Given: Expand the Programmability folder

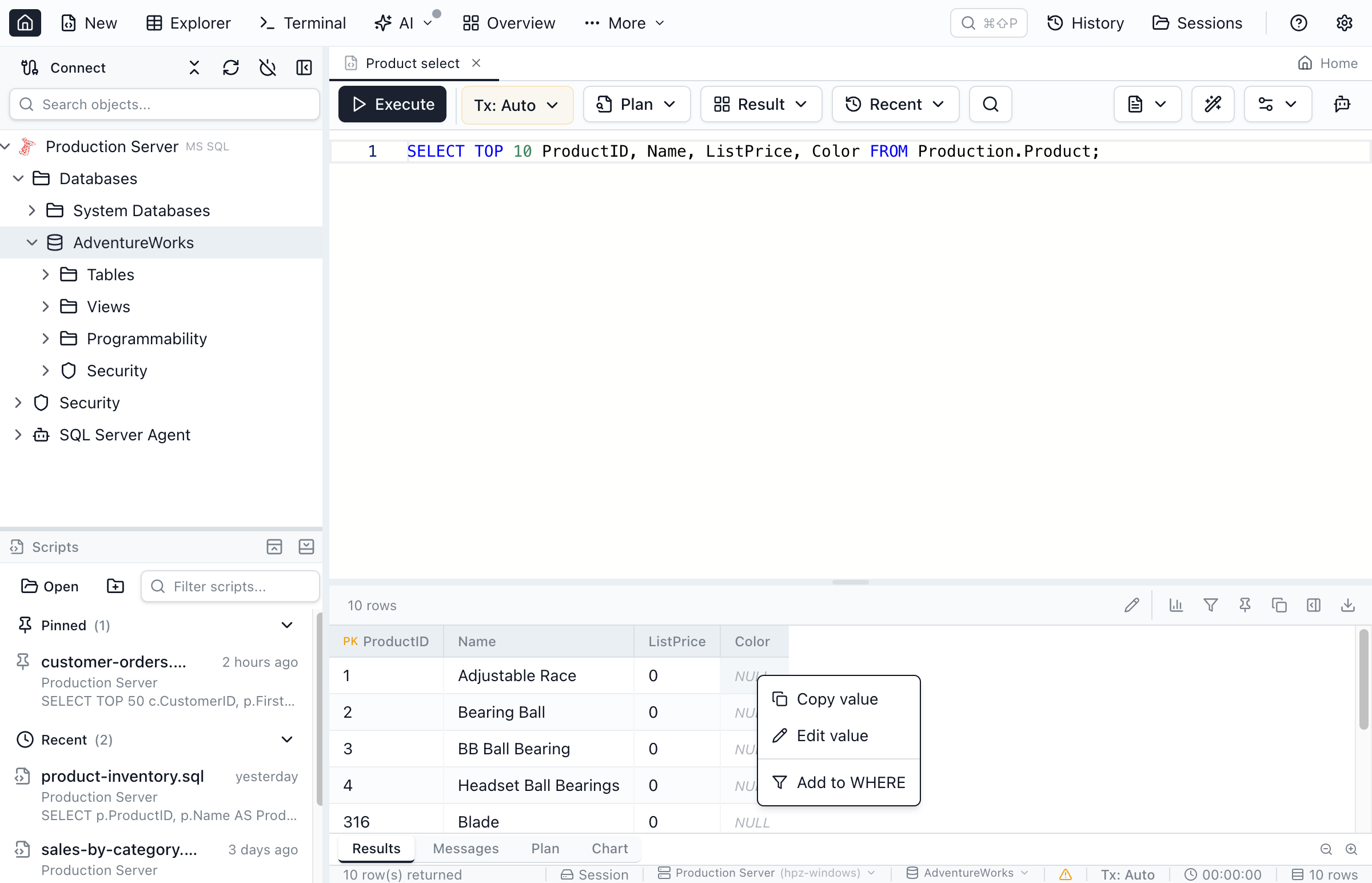Looking at the screenshot, I should click(x=46, y=339).
